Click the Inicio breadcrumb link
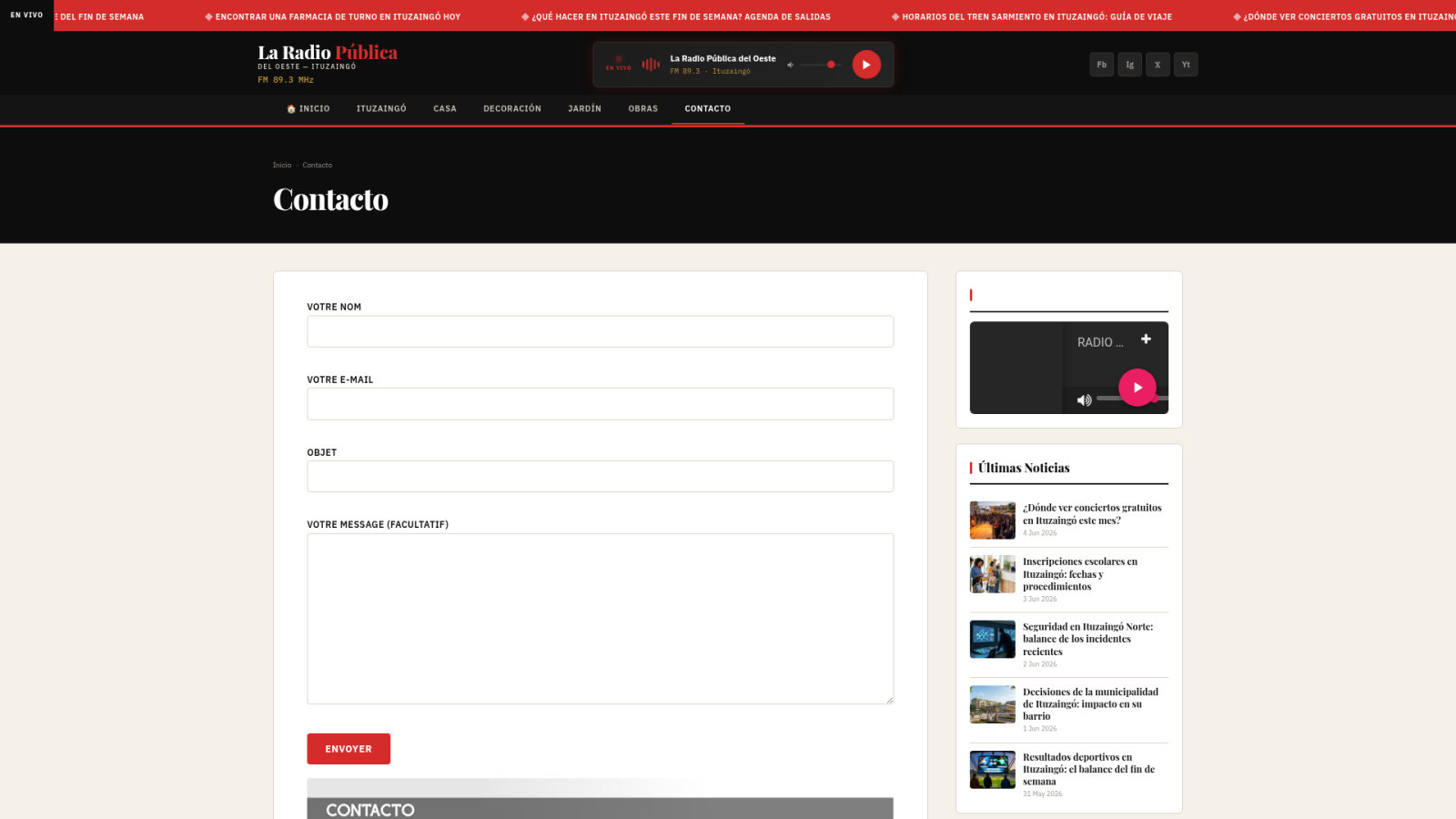This screenshot has width=1456, height=819. (x=282, y=166)
